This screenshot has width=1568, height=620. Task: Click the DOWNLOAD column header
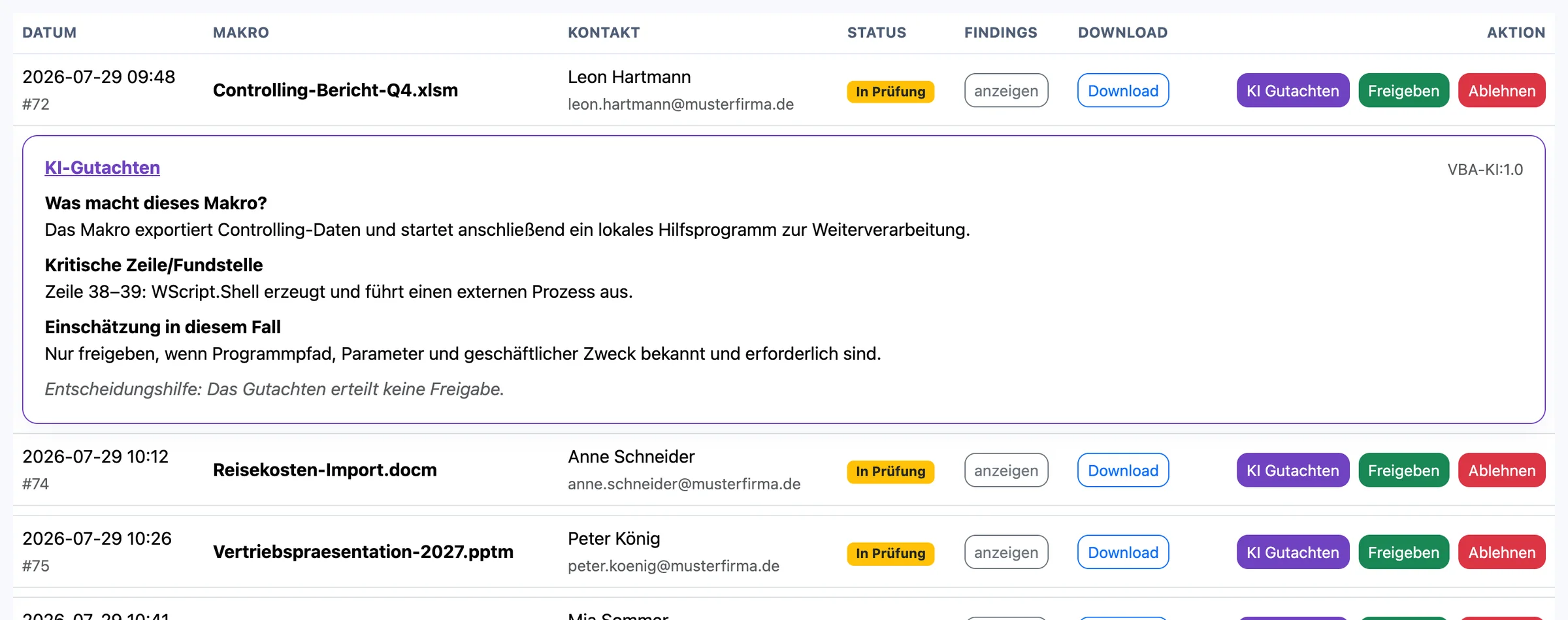point(1122,33)
